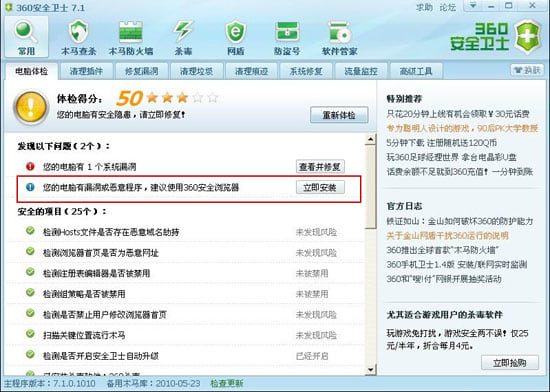This screenshot has height=392, width=550.
Task: Click scrollbar up arrow in results list
Action: (x=370, y=139)
